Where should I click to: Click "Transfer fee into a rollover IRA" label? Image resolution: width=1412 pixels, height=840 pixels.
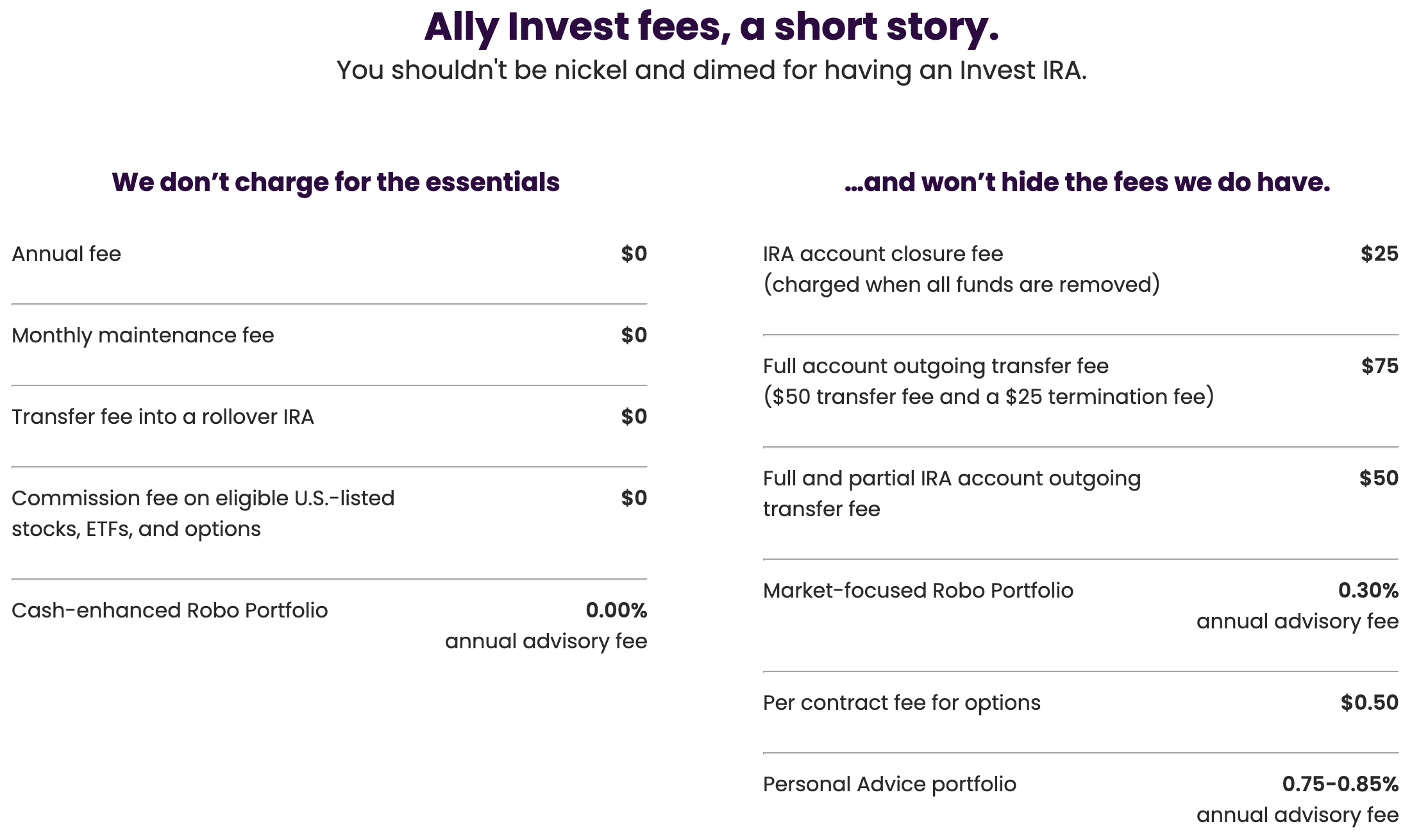163,417
